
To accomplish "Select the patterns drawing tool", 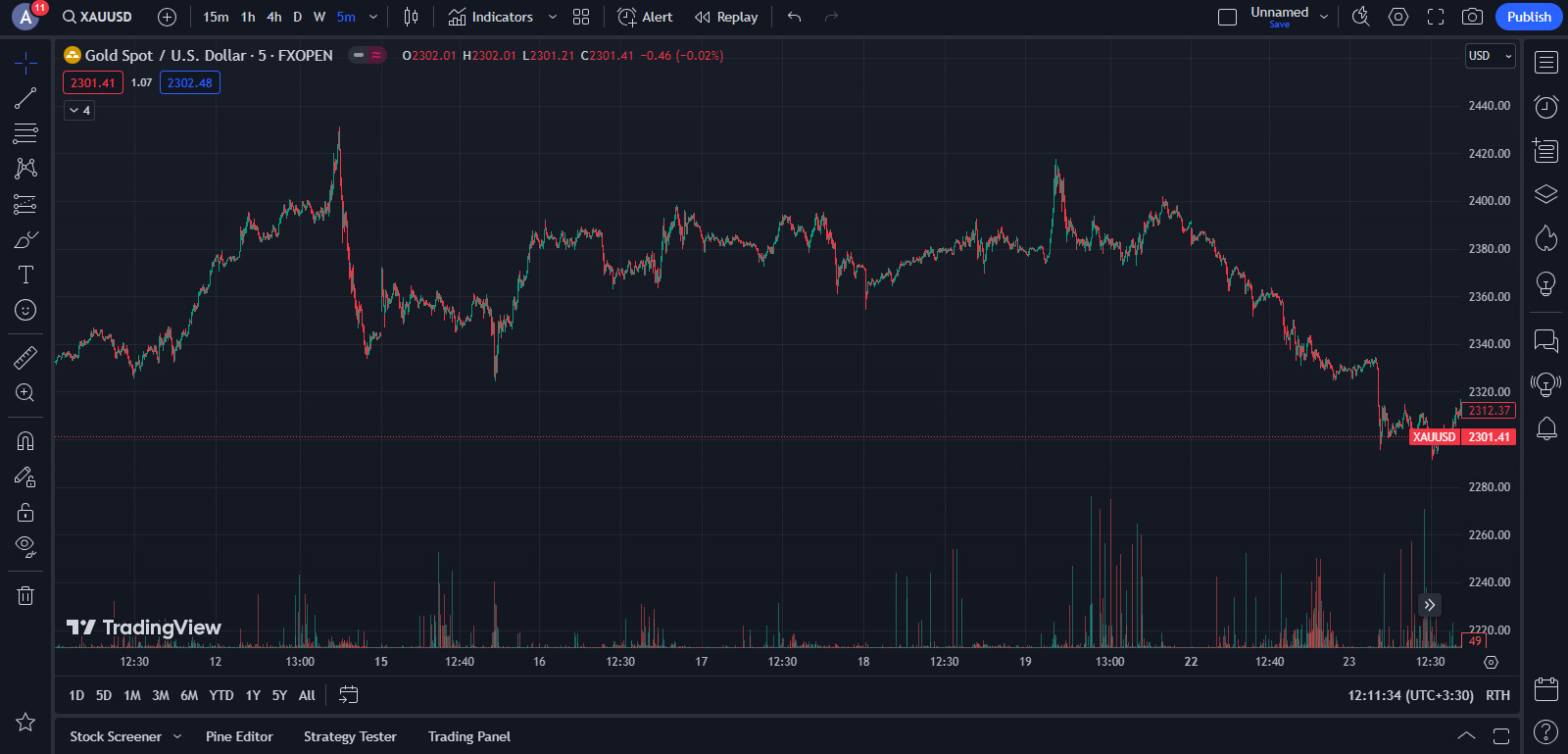I will (25, 169).
